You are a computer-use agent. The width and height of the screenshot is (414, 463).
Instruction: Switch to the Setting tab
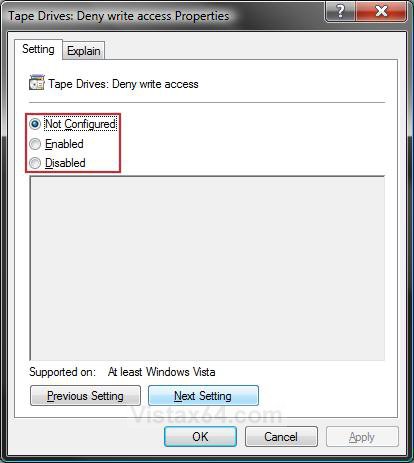coord(38,49)
